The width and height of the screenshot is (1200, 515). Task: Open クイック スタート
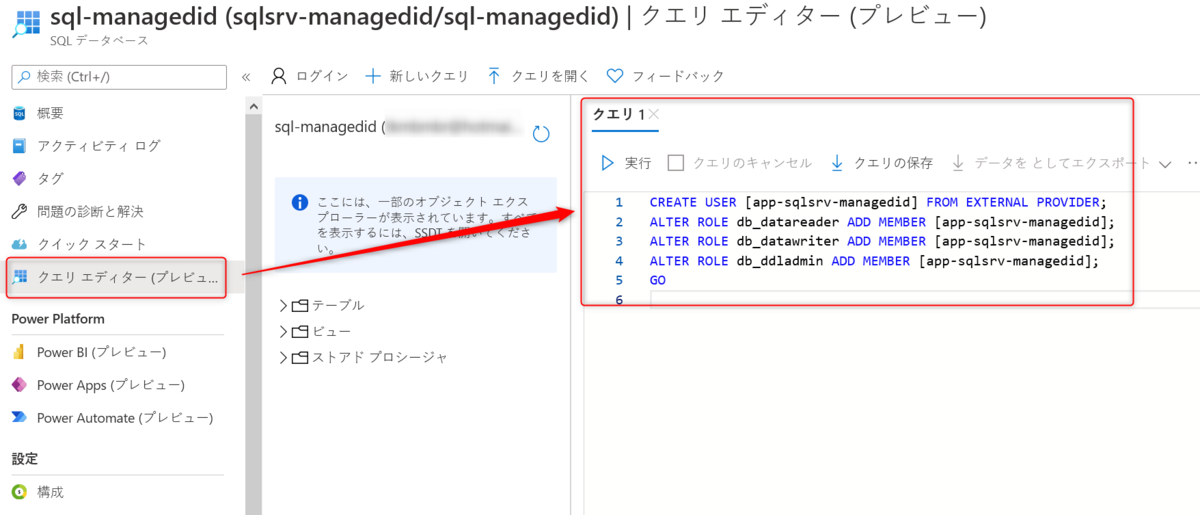pyautogui.click(x=91, y=245)
